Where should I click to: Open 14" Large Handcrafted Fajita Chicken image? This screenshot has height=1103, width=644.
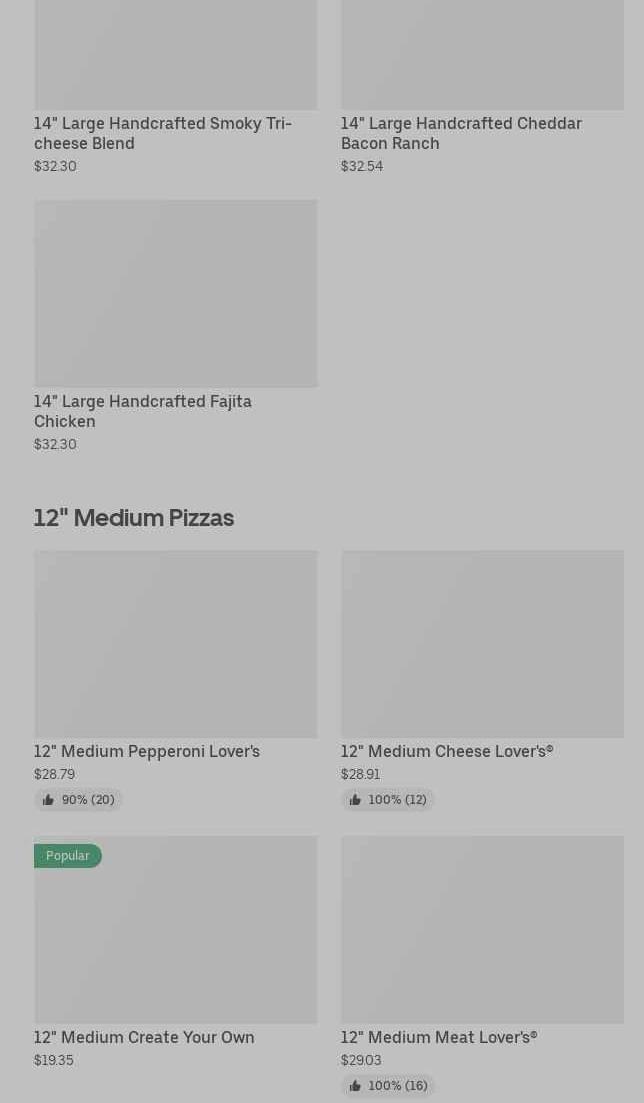tap(175, 293)
